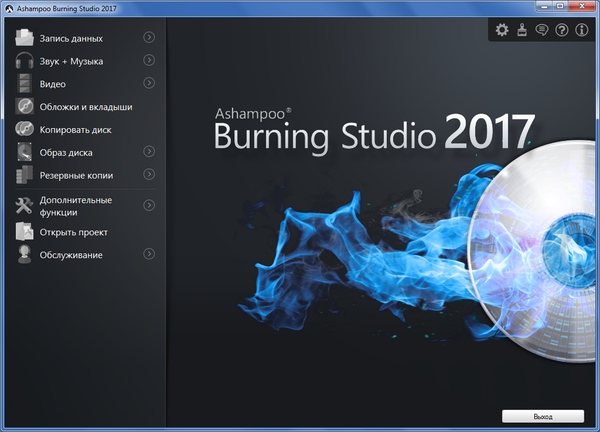Click the Ashampoo logo in the title bar
The image size is (600, 432).
click(9, 8)
